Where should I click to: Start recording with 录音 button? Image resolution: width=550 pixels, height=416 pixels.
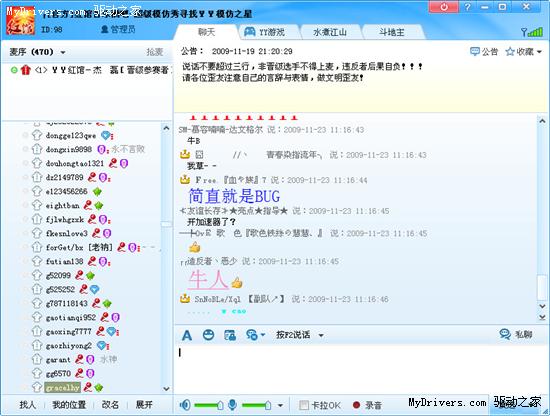point(367,405)
